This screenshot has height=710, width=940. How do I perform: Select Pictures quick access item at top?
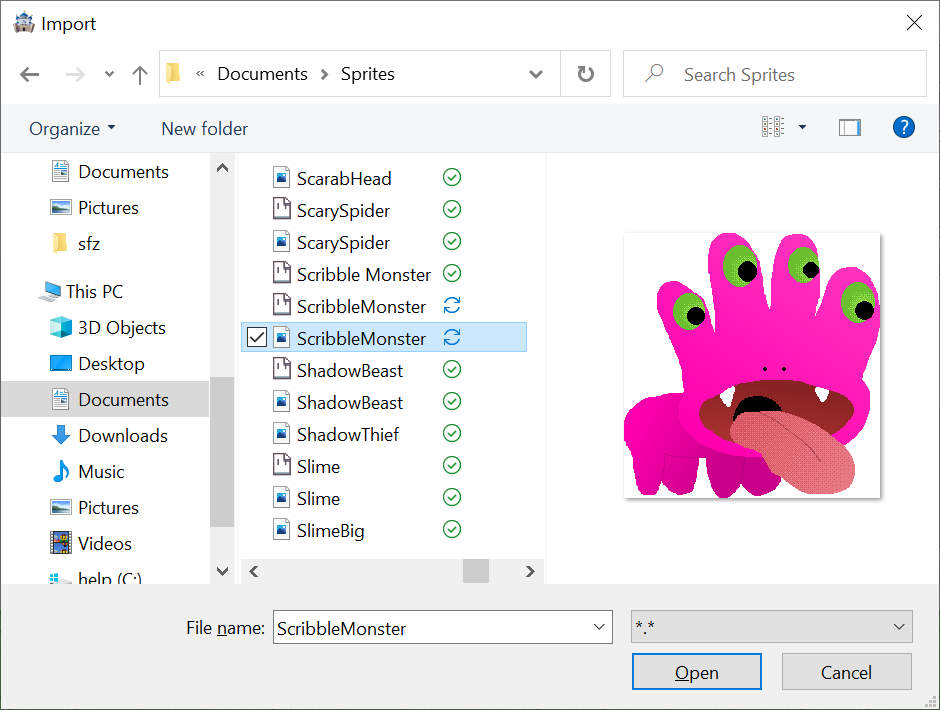click(x=95, y=207)
